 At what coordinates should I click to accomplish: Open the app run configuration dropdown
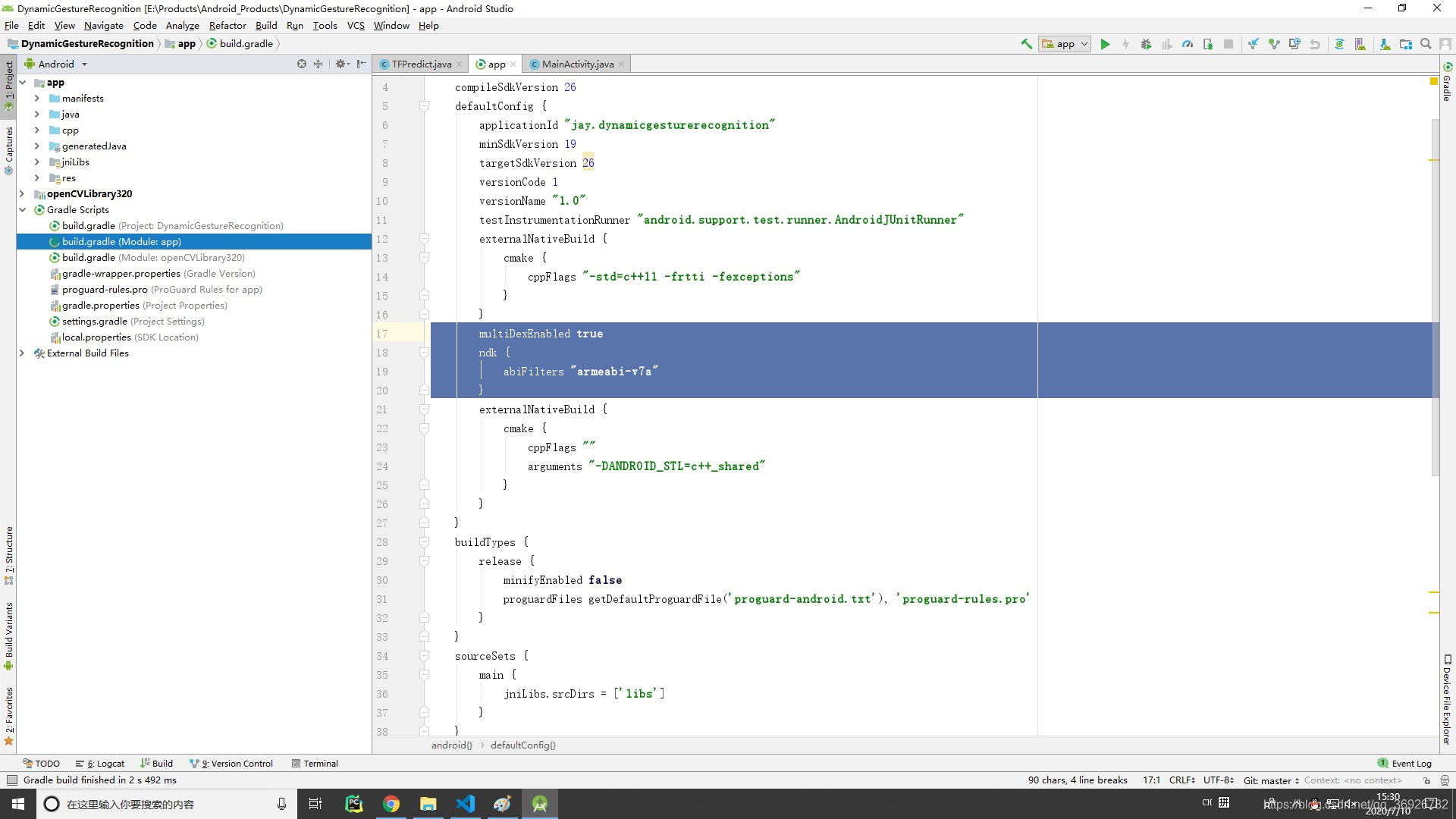[1065, 44]
